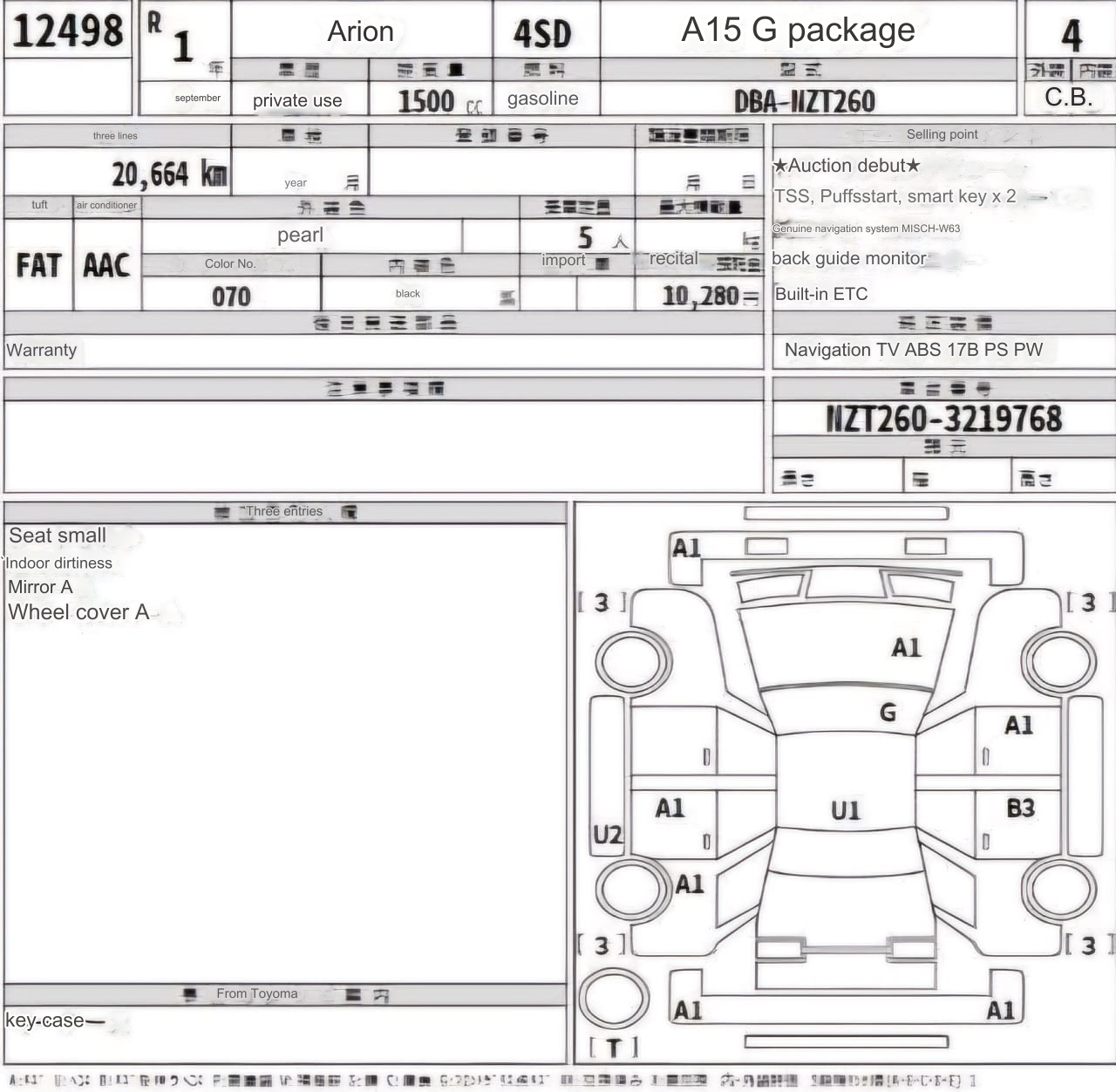
Task: Click the U1 mark on the roof
Action: (x=845, y=810)
